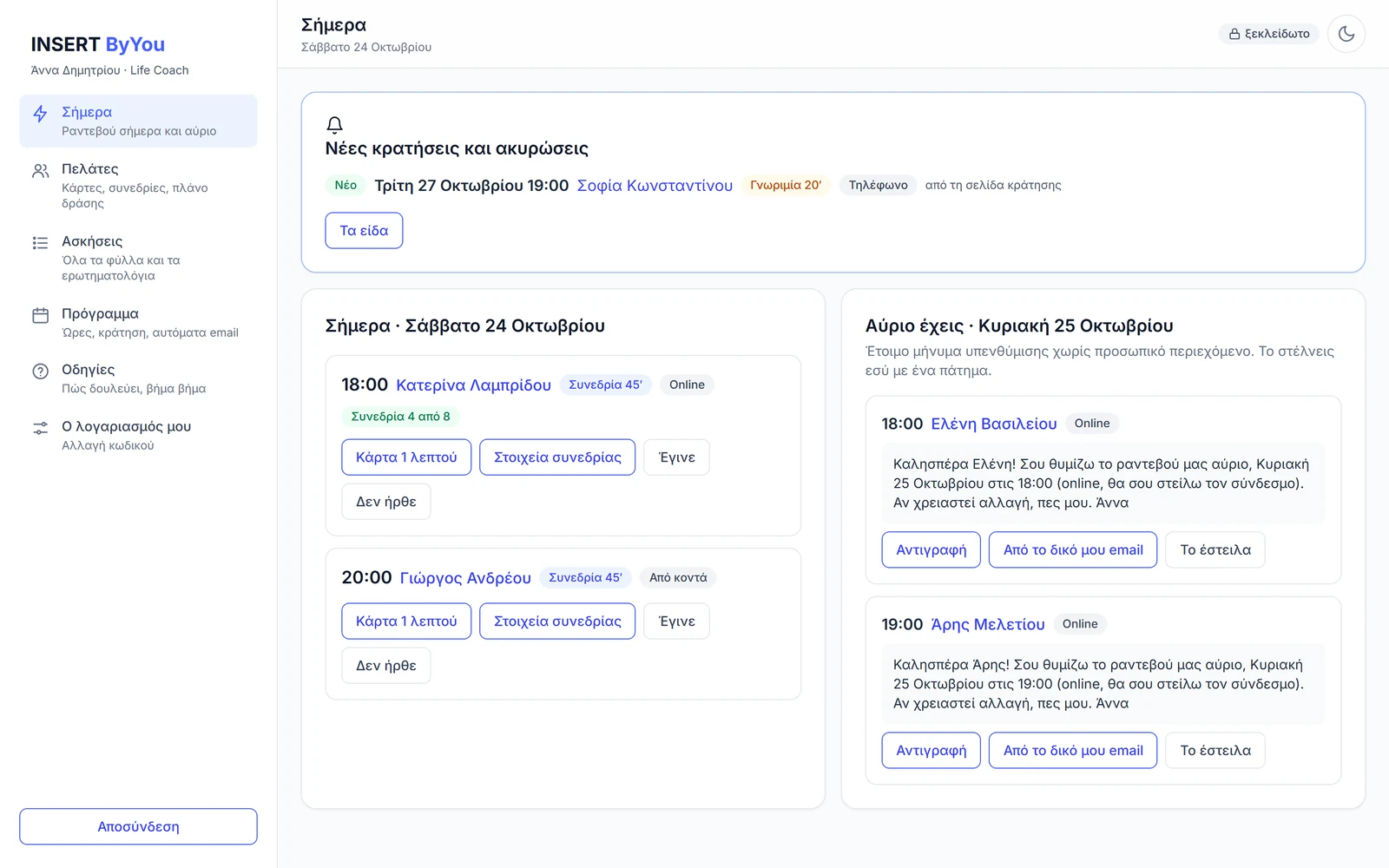Open Γιώργος Ανδρέου client link
This screenshot has height=868, width=1389.
click(465, 578)
